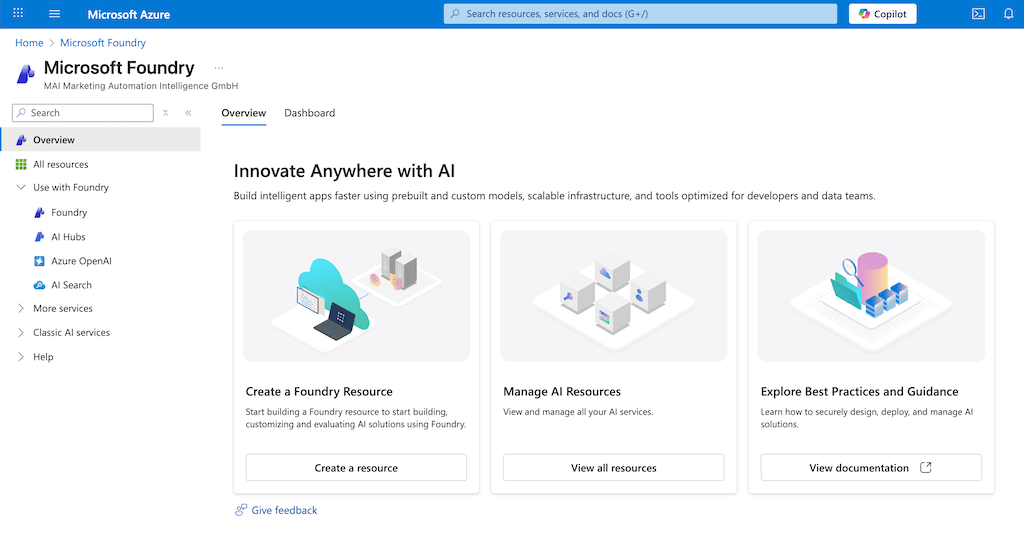Open the notifications bell

(1008, 14)
